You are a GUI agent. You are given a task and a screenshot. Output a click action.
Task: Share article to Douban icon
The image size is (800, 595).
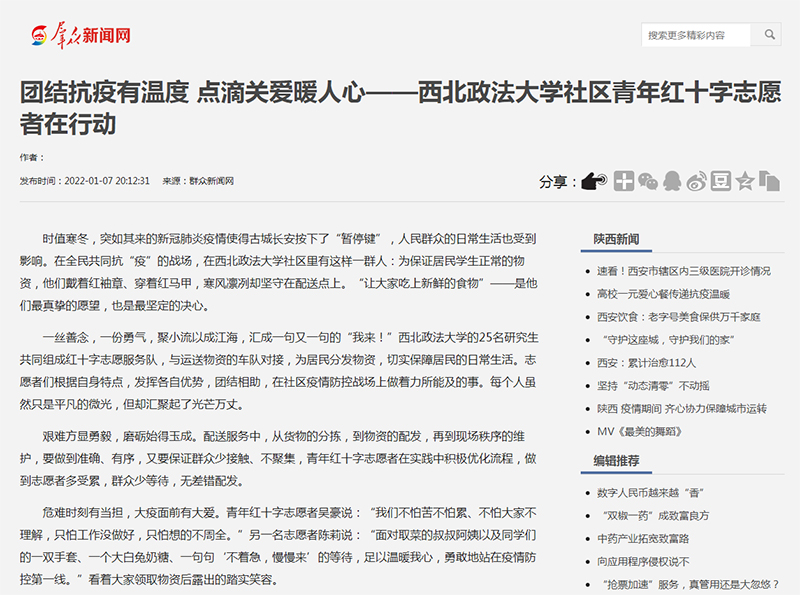coord(721,181)
